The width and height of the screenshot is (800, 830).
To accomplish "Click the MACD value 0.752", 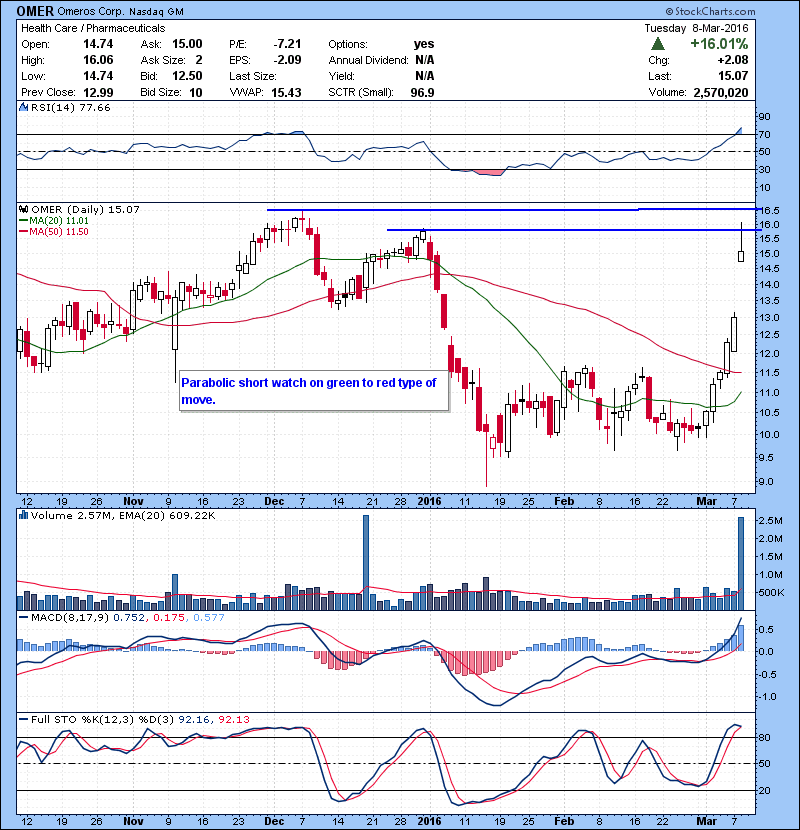I will point(129,617).
